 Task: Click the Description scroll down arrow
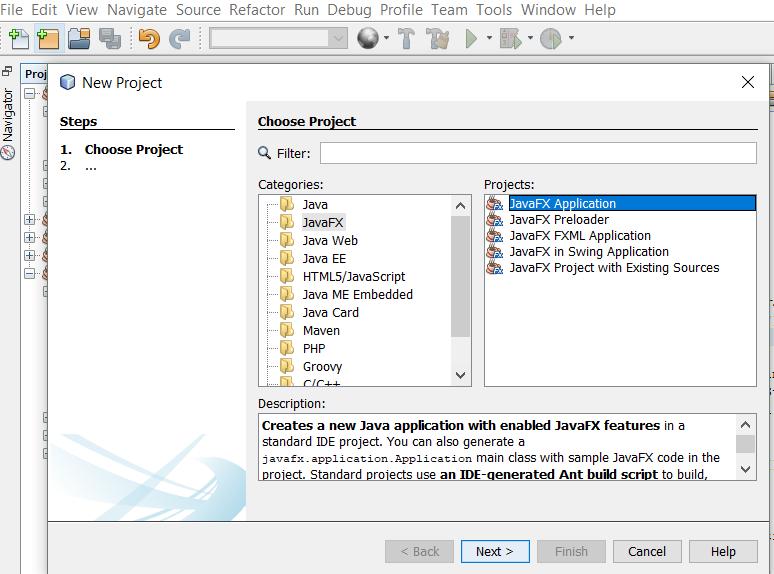[745, 469]
